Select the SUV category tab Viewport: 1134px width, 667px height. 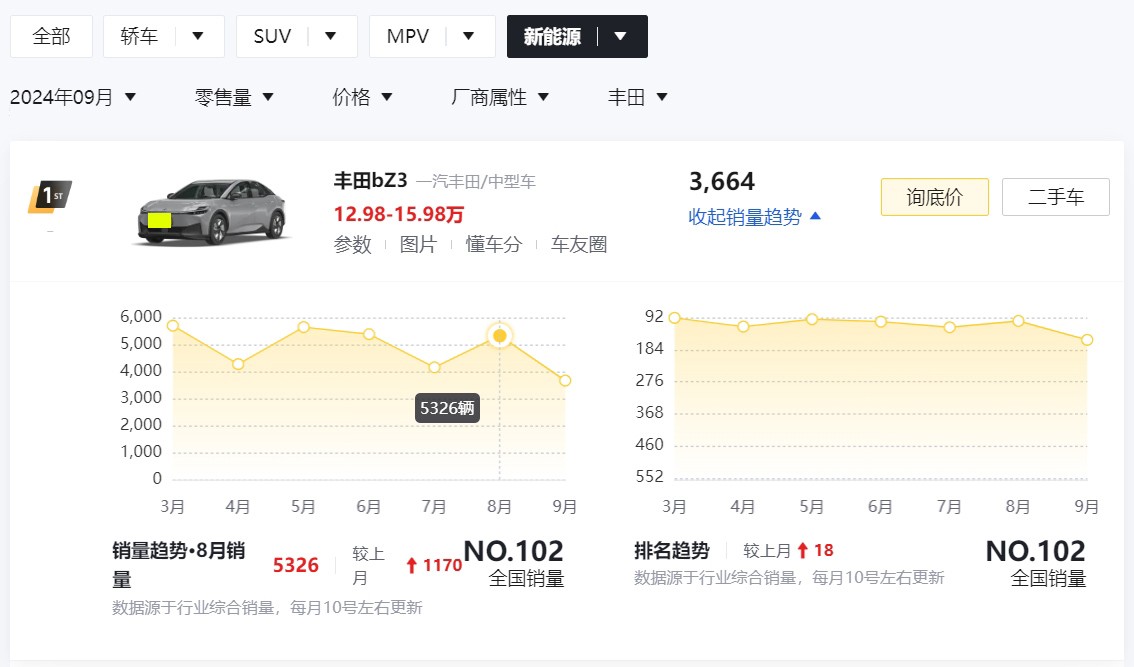click(272, 36)
